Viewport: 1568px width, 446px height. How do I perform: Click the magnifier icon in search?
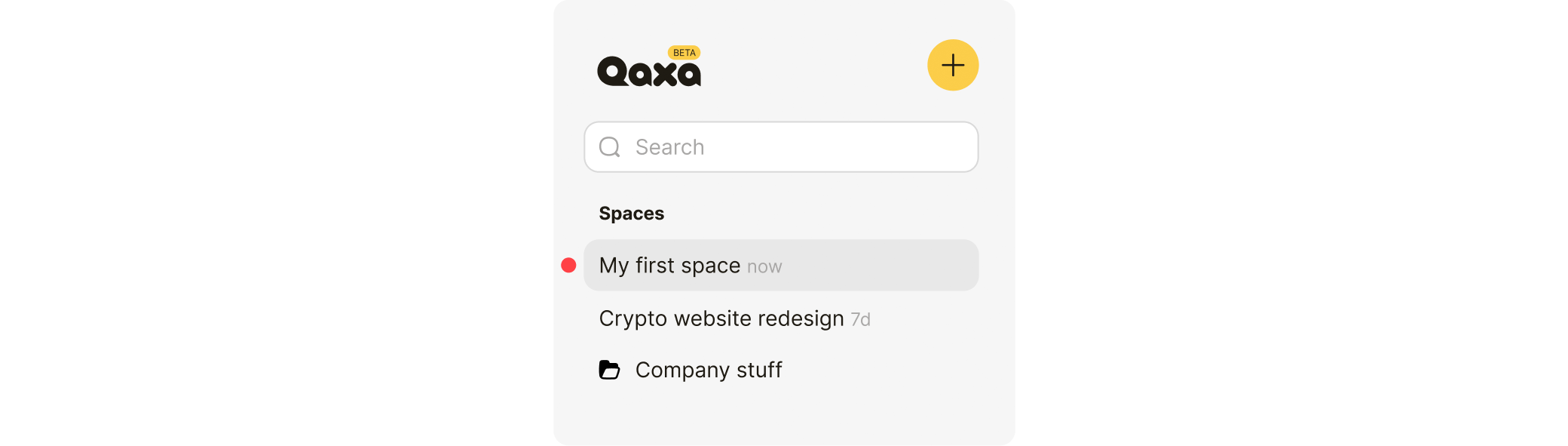point(609,147)
